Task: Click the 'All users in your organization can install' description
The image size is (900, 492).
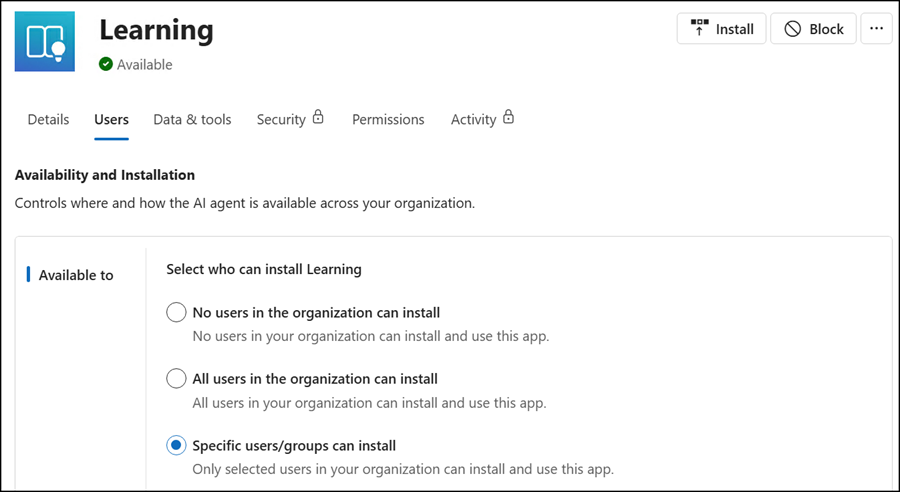Action: (x=369, y=402)
